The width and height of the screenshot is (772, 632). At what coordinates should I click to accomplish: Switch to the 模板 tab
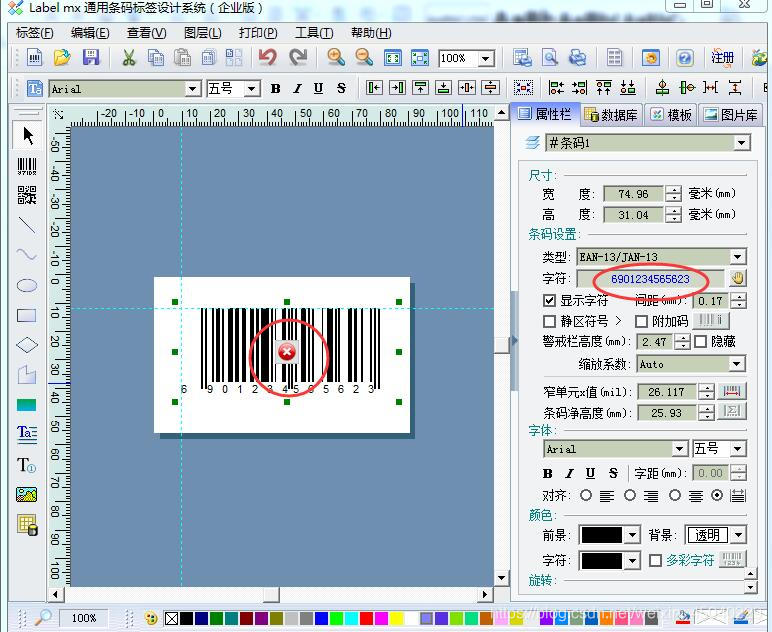(671, 115)
